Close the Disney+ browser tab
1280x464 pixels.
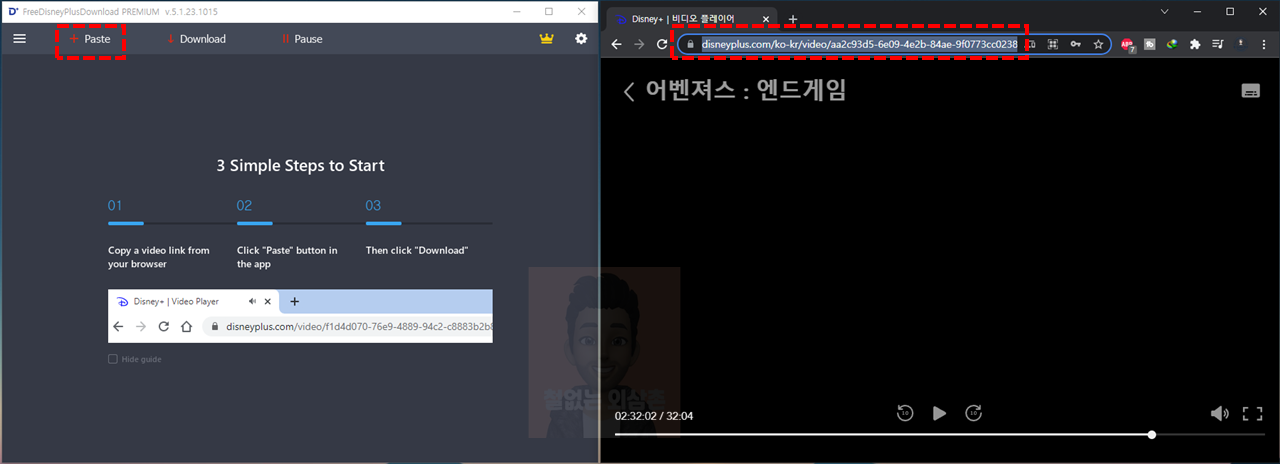pyautogui.click(x=766, y=19)
